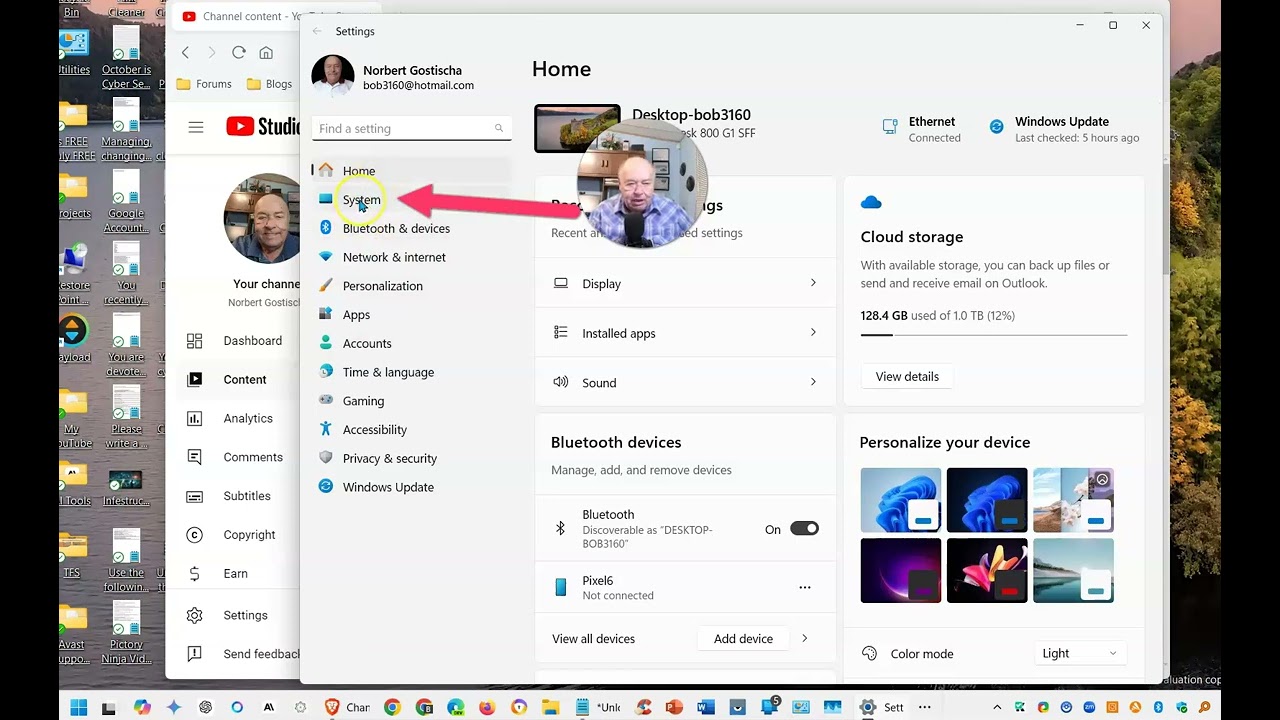
Task: Open System in Settings sidebar
Action: point(361,200)
